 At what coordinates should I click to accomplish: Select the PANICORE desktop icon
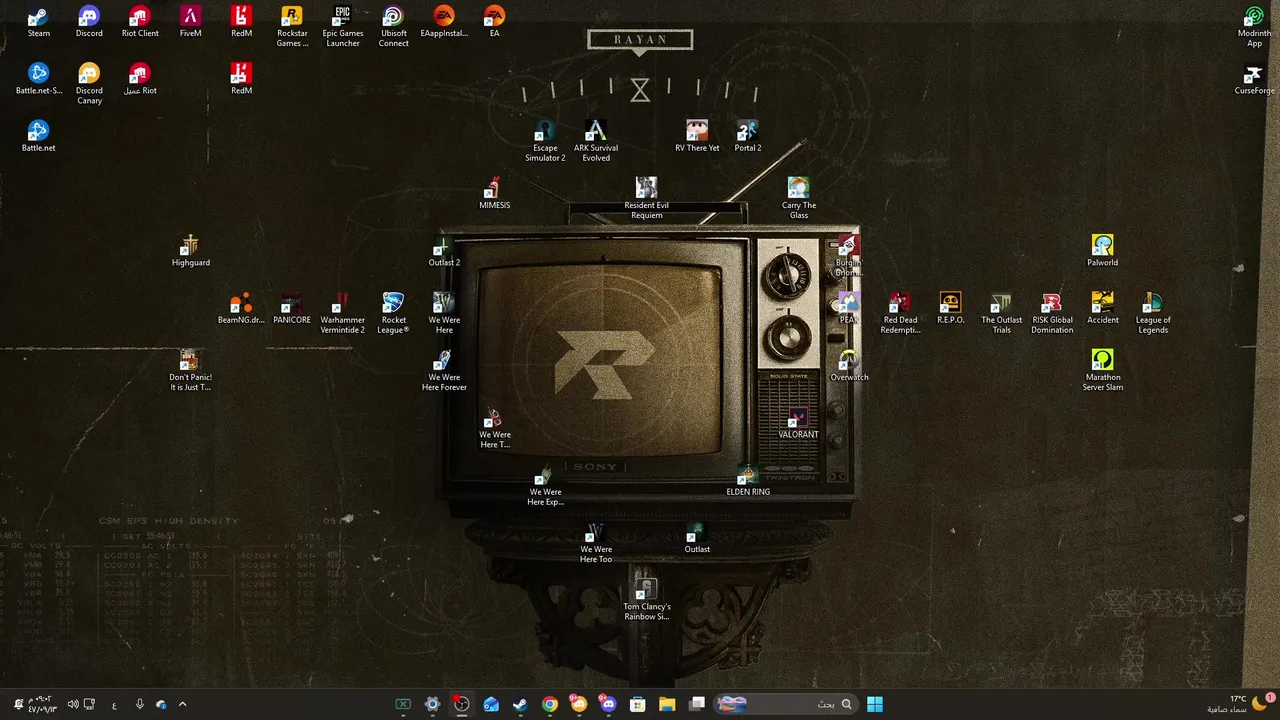pos(292,308)
